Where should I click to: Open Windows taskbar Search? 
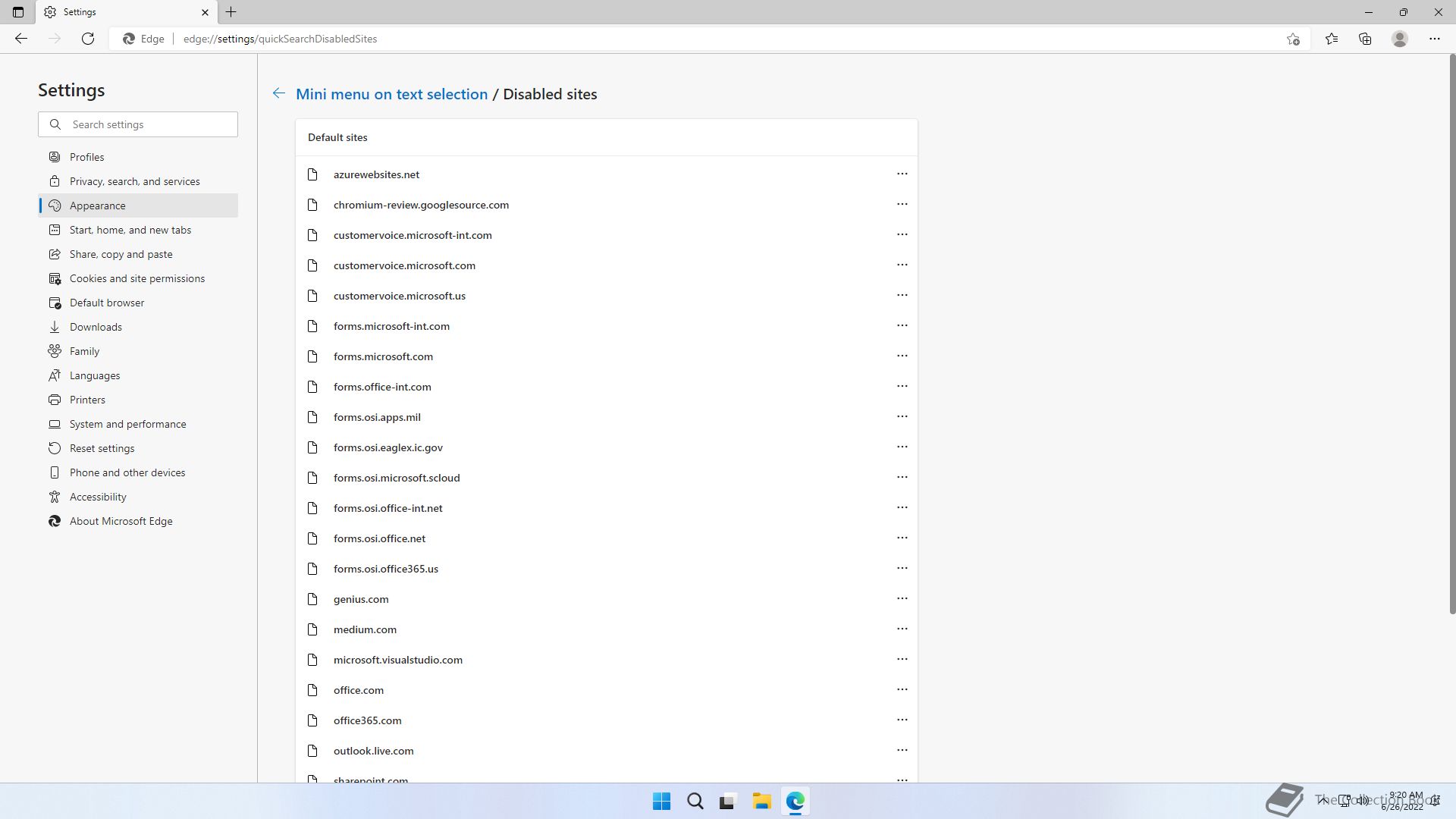695,801
